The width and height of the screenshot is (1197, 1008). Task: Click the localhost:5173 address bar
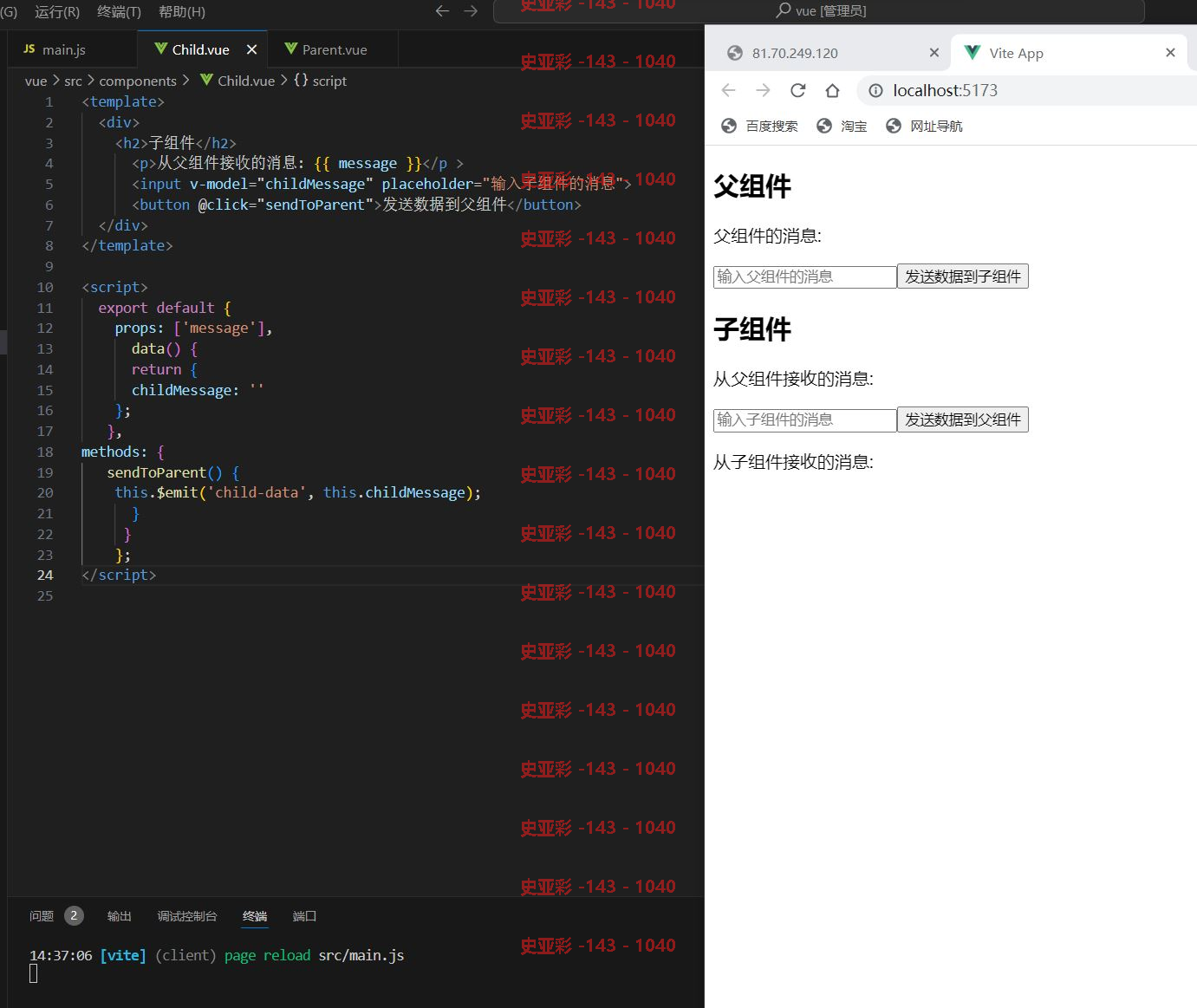(1027, 90)
